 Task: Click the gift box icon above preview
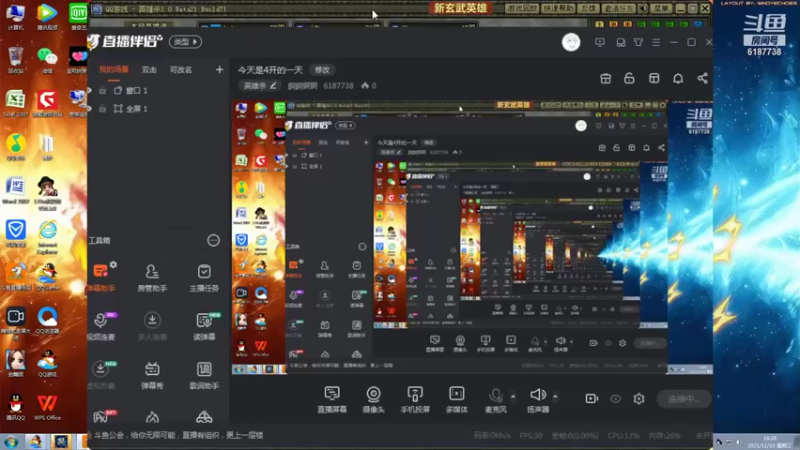coord(606,78)
